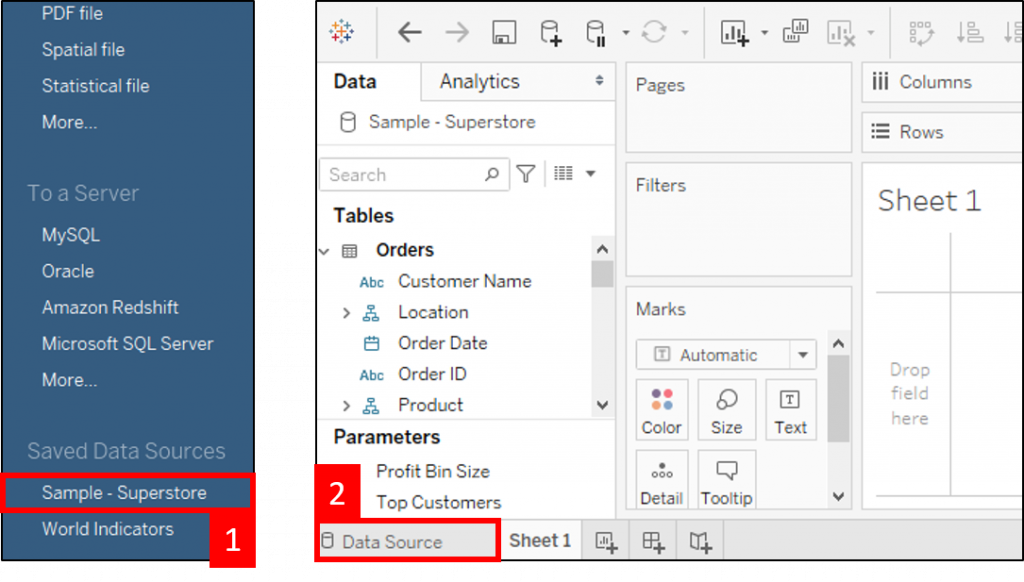Screen dimensions: 1024x582
Task: Click the Size marks card button
Action: tap(726, 410)
